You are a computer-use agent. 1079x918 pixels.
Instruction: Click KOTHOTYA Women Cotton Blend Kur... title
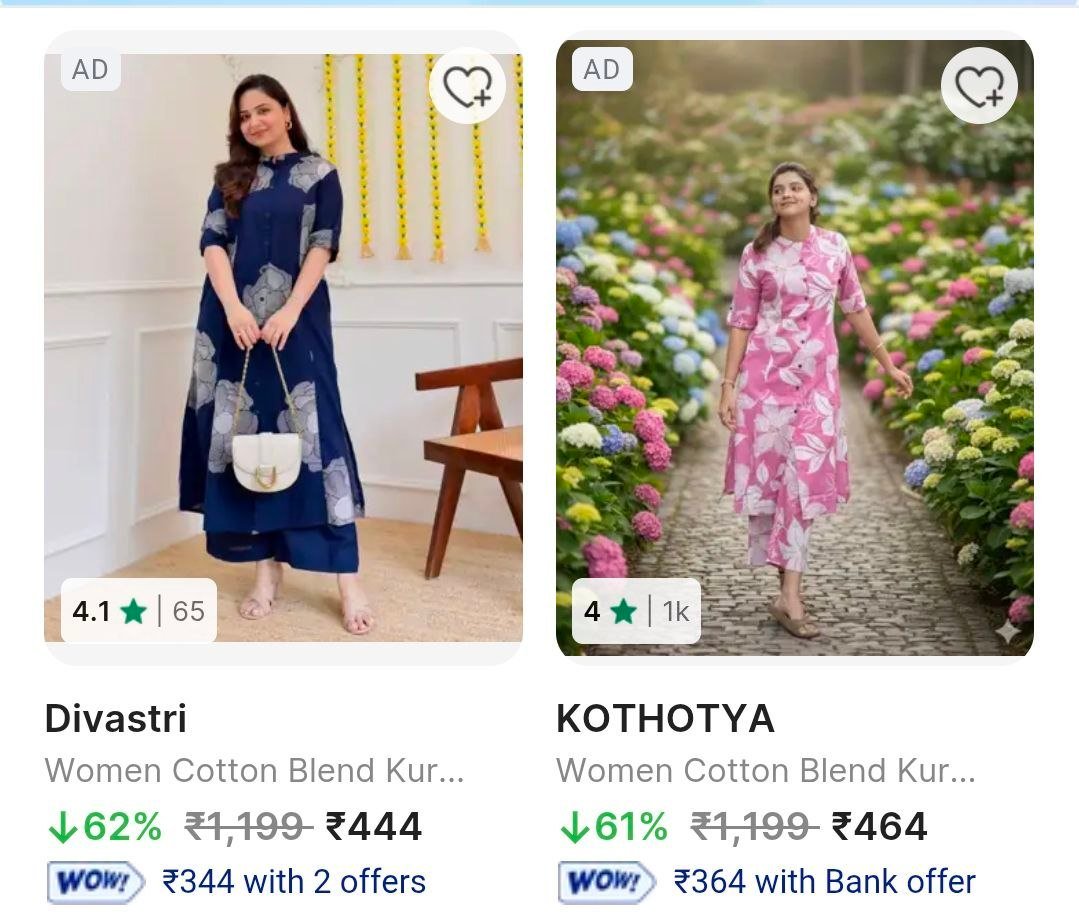coord(766,770)
